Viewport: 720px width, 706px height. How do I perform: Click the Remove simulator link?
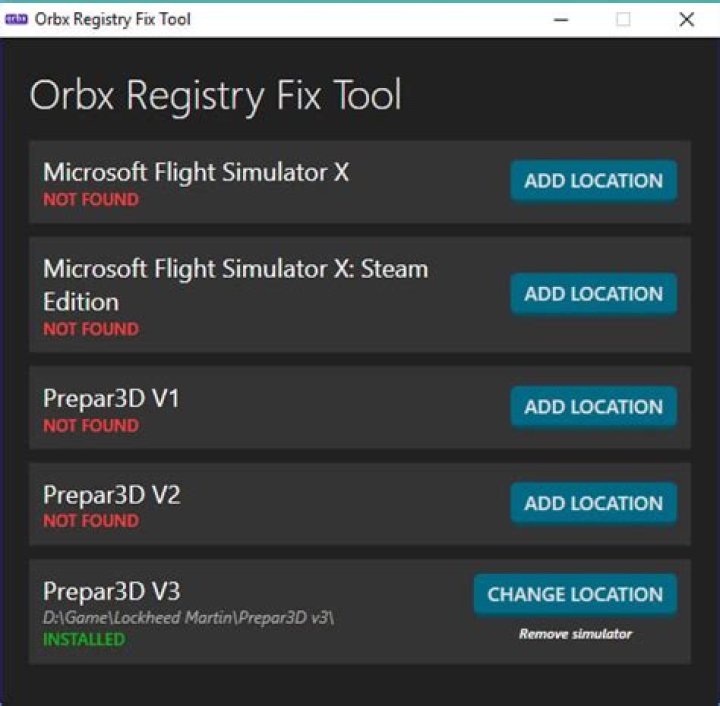[x=575, y=634]
